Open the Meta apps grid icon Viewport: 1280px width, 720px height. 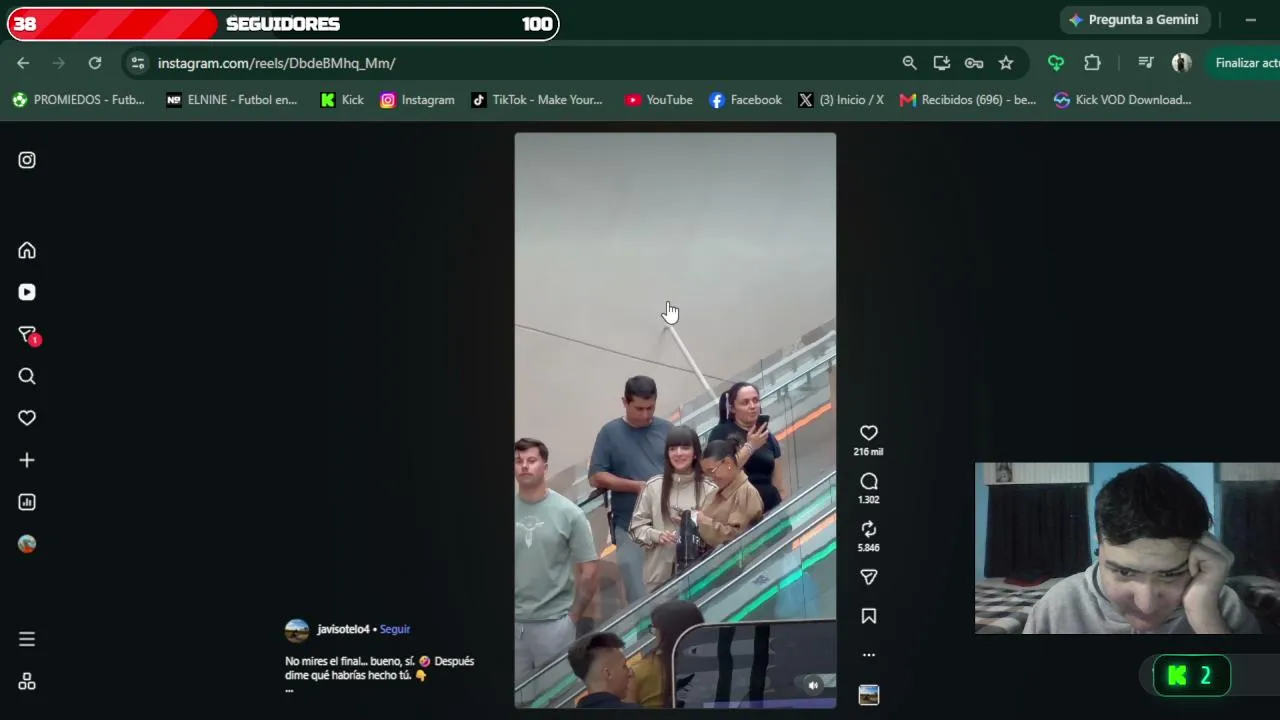(27, 681)
